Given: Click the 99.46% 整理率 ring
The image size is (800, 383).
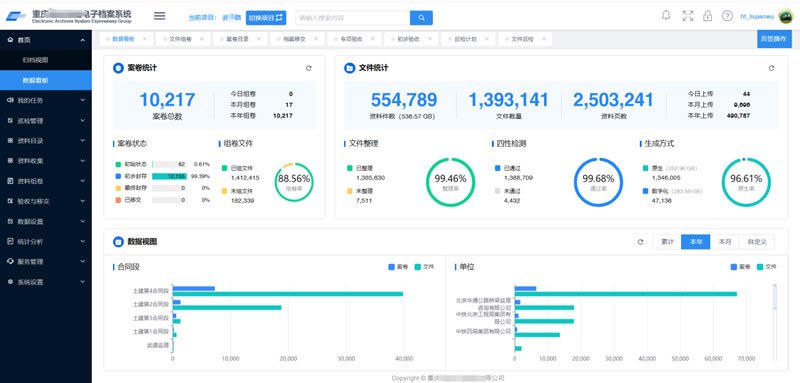Looking at the screenshot, I should [x=451, y=182].
